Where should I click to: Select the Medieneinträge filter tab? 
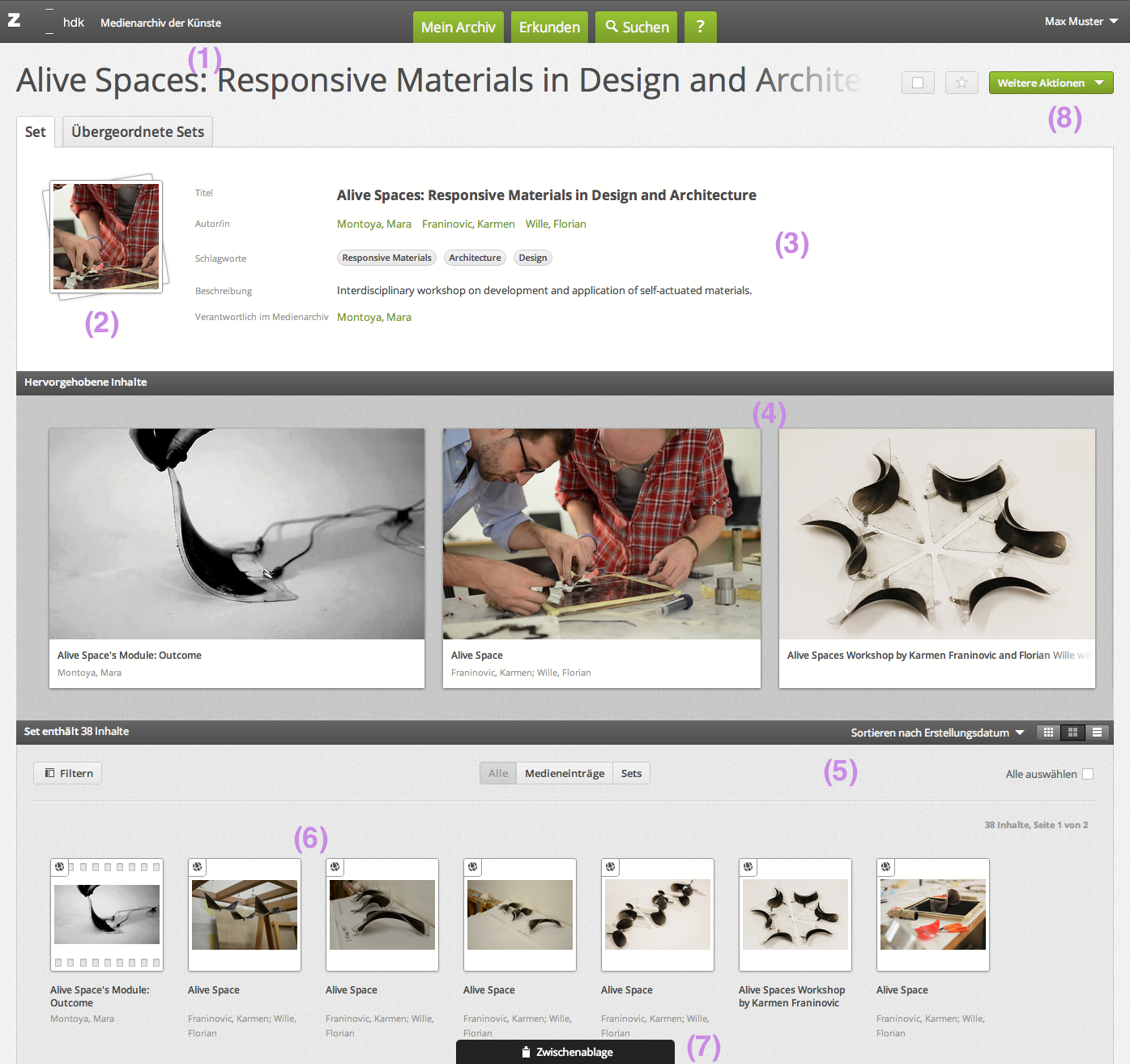[x=565, y=773]
